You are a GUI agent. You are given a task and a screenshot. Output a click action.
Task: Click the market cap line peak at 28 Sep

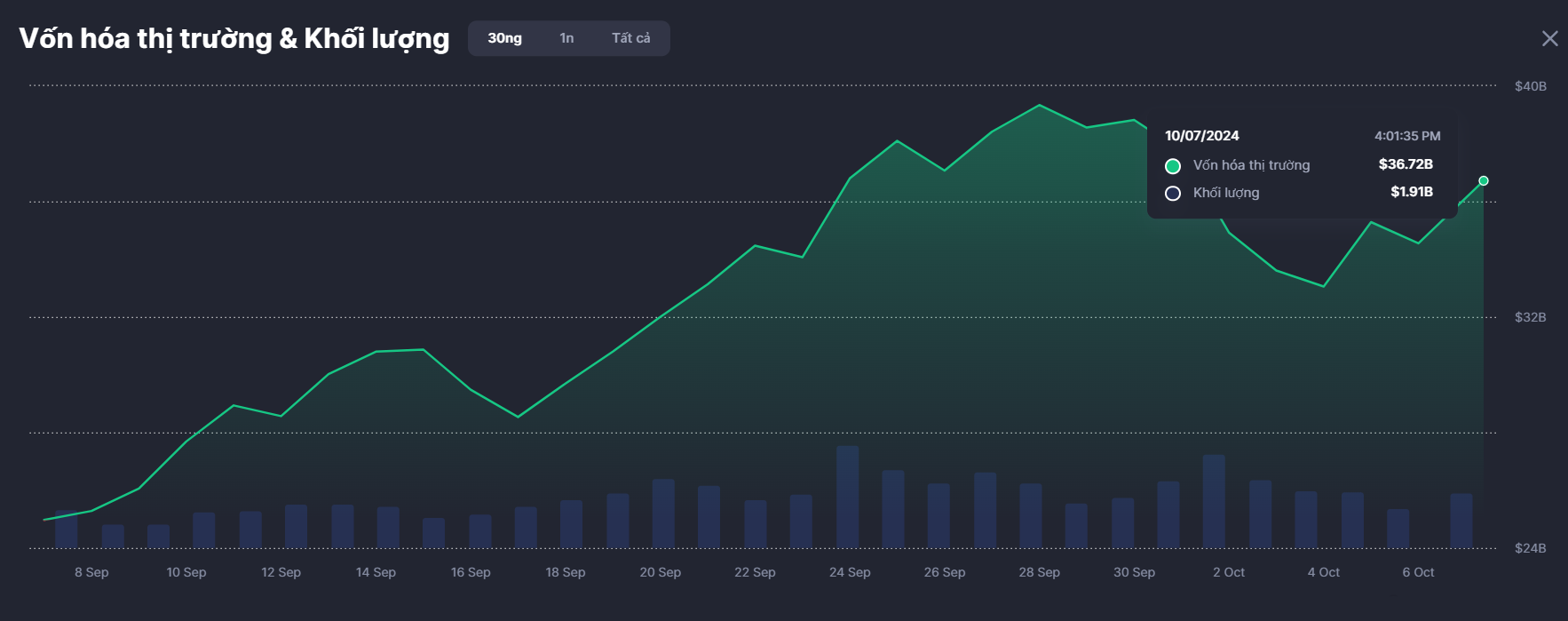1039,106
